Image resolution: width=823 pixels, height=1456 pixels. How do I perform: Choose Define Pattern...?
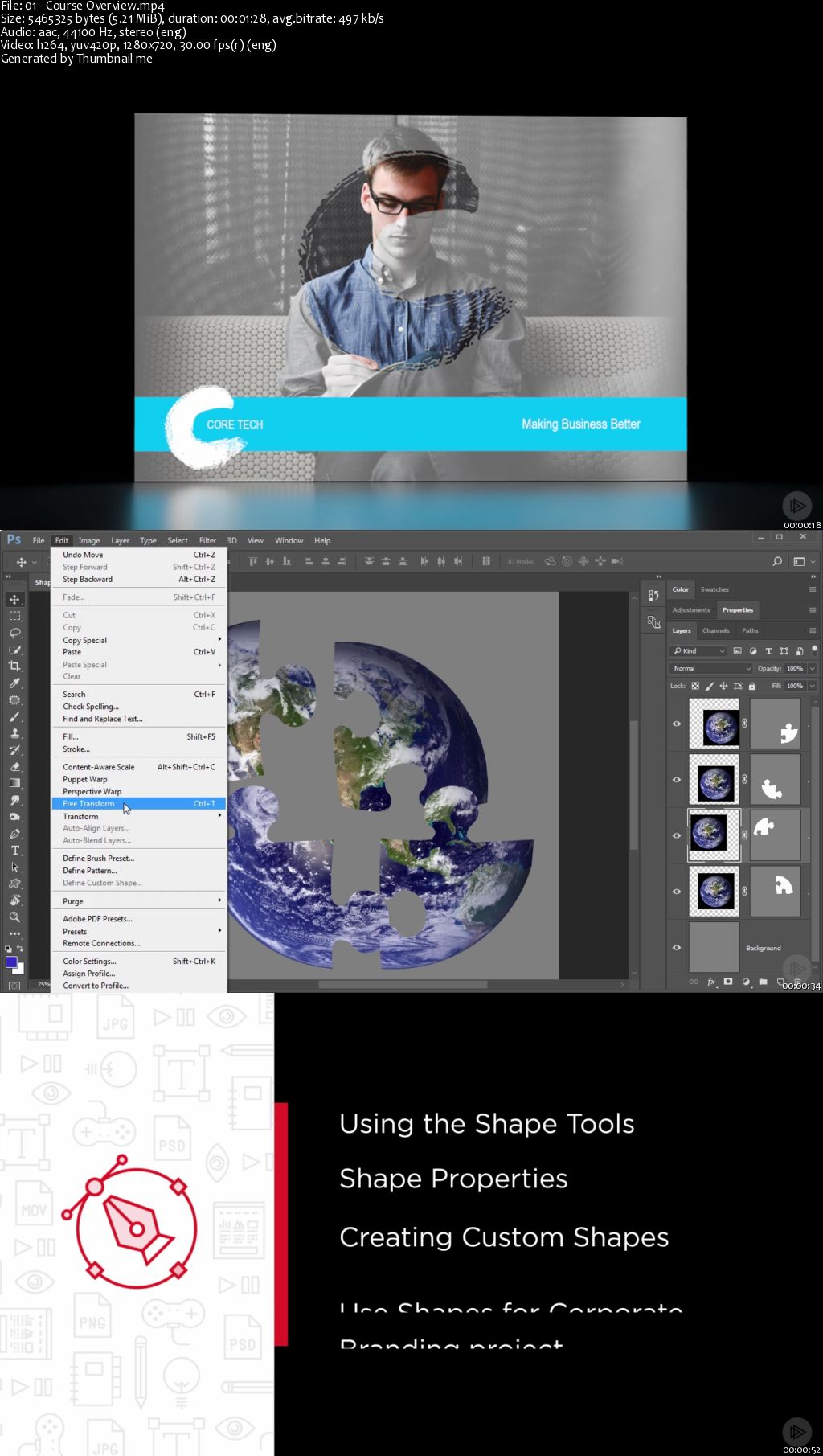(138, 871)
